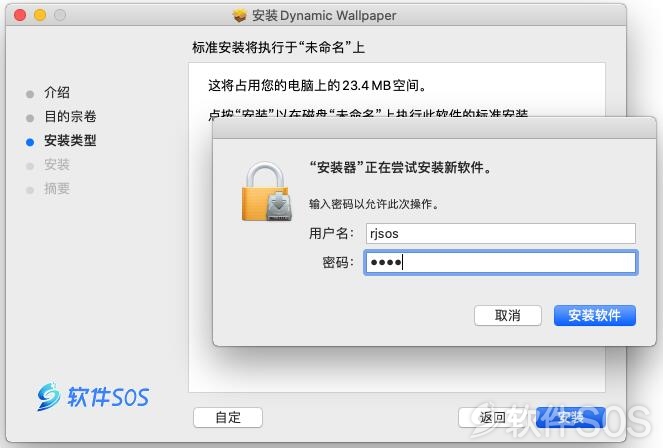Focus the 用户名 field containing rjsos
The height and width of the screenshot is (448, 663).
point(501,233)
